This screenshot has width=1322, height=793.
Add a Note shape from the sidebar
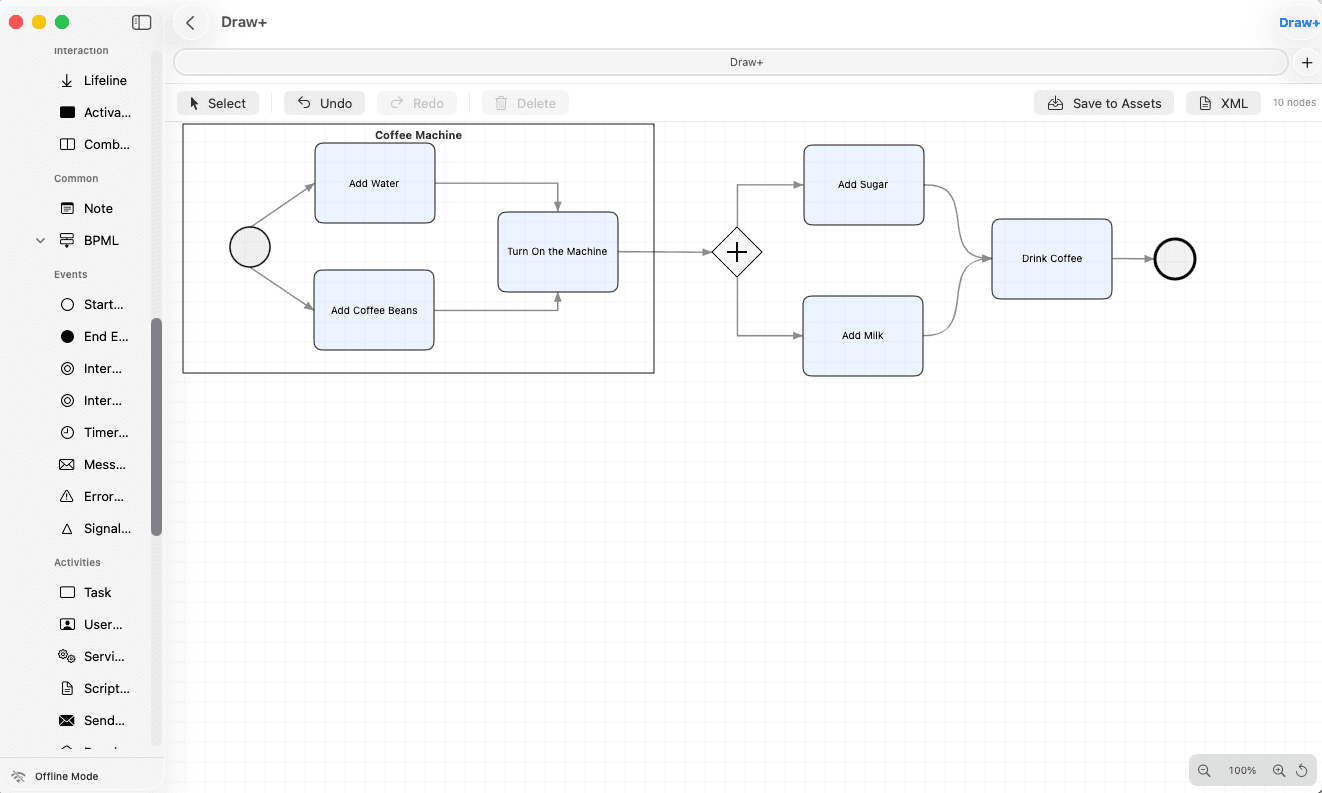click(87, 208)
